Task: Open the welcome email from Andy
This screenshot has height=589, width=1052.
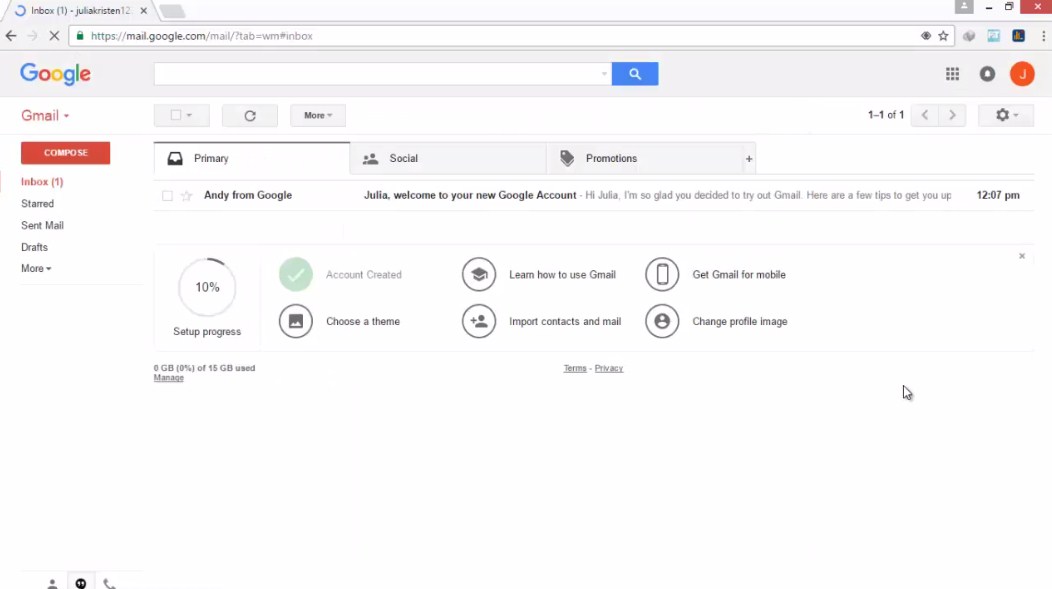Action: (x=593, y=195)
